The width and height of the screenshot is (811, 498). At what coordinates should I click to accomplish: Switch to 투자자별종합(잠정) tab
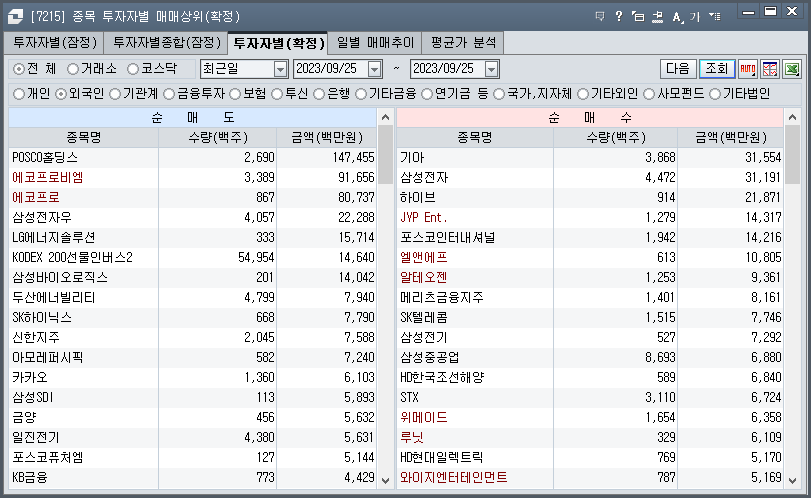pos(167,42)
